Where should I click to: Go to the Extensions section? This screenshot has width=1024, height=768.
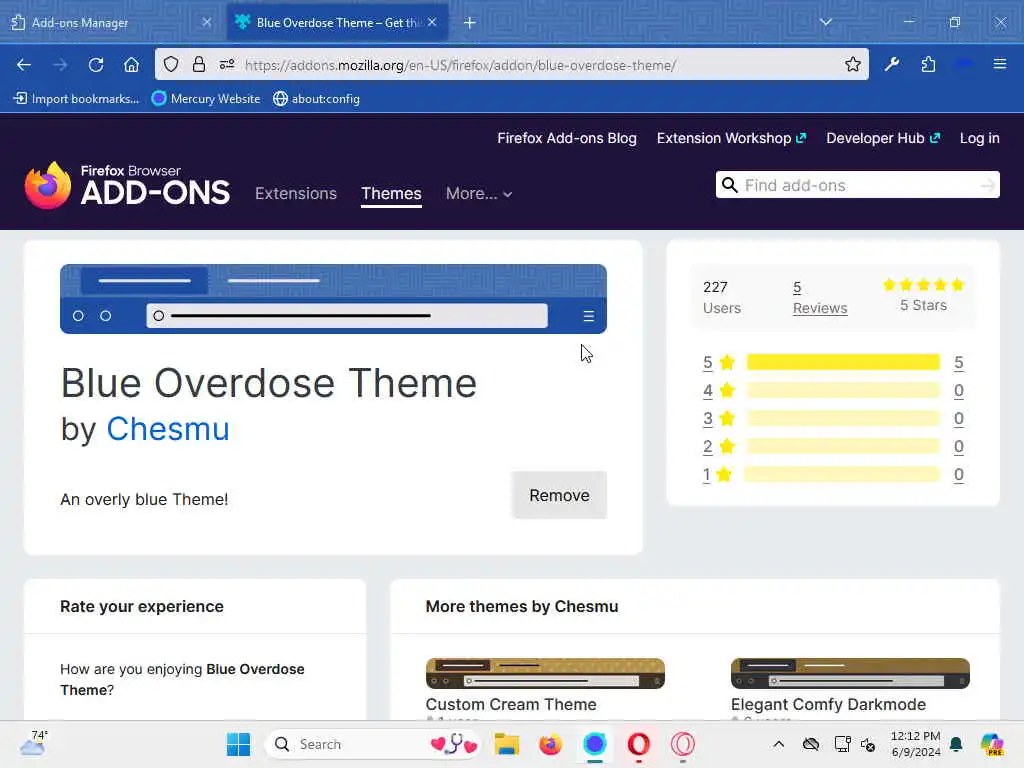[x=296, y=193]
